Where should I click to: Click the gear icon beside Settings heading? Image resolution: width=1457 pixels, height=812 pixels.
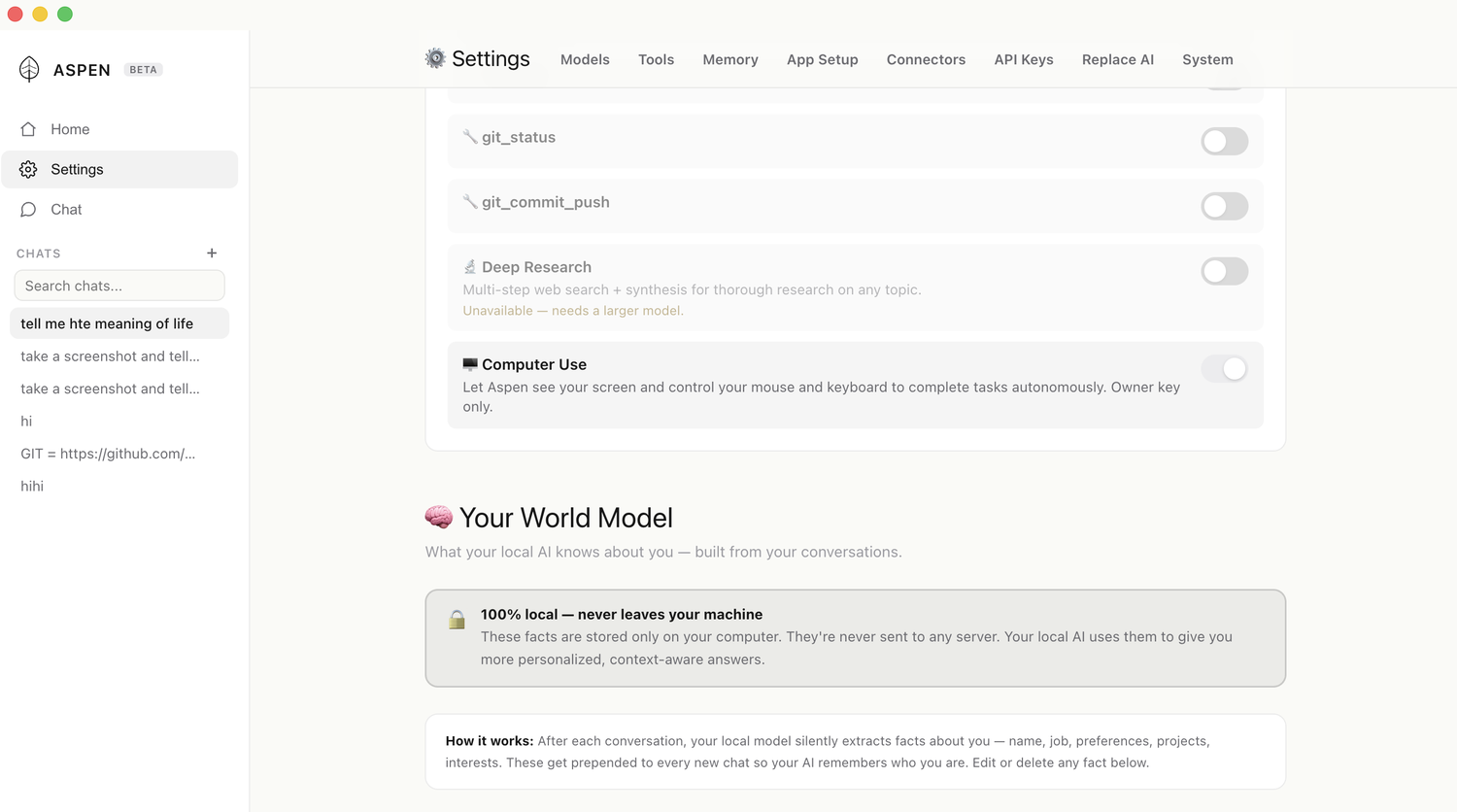pyautogui.click(x=435, y=58)
